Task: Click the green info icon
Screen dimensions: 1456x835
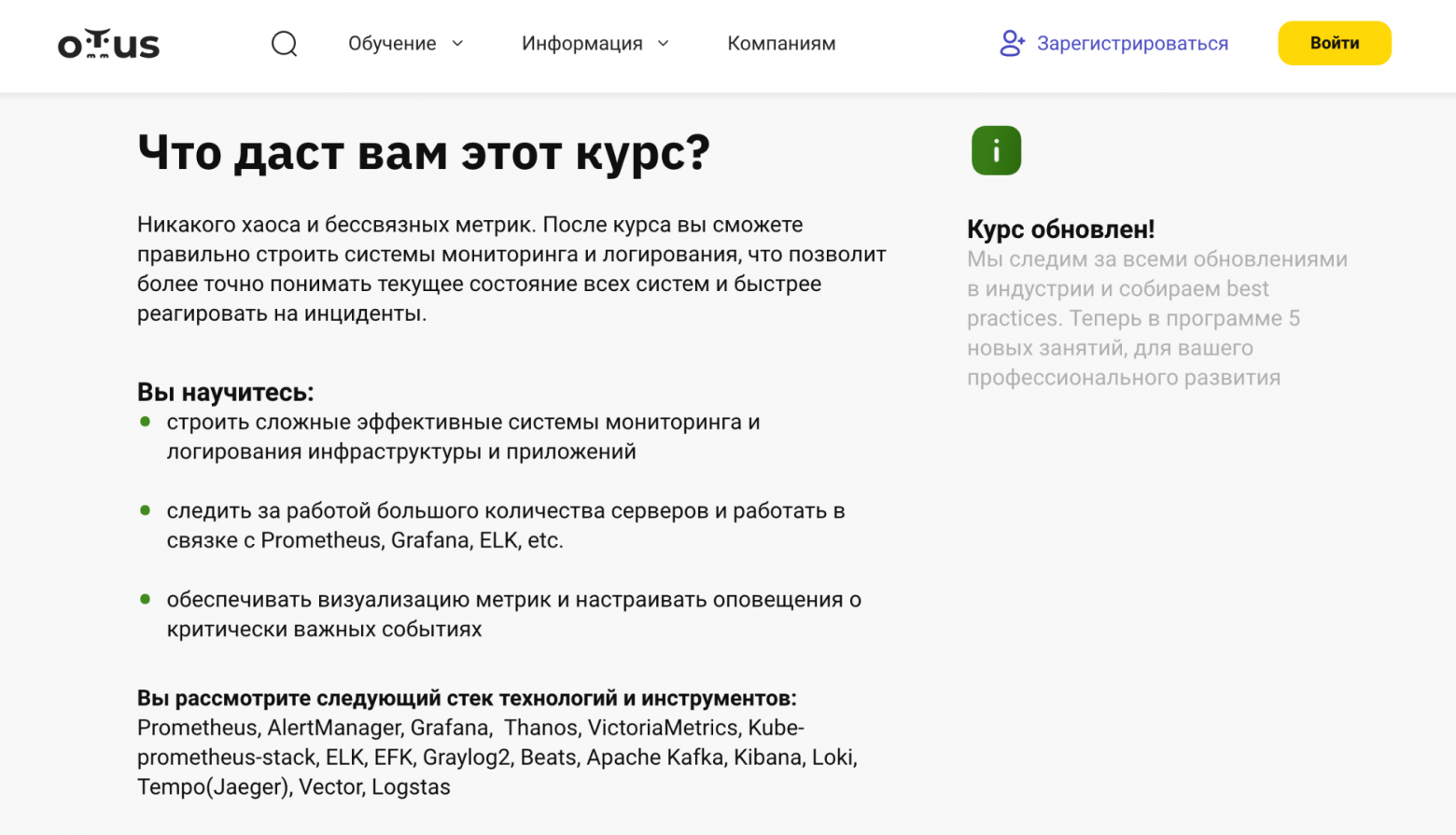Action: [996, 150]
